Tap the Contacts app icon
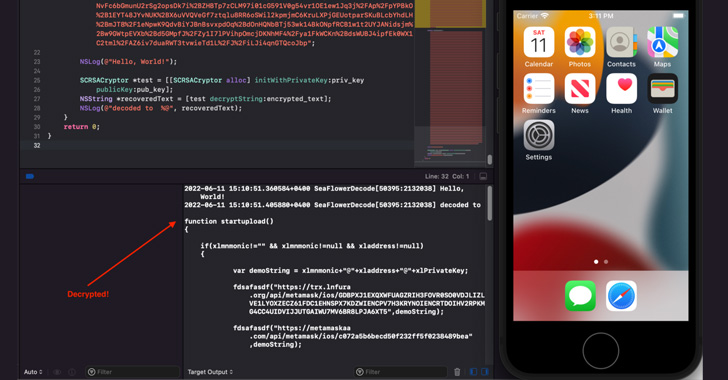 click(621, 42)
